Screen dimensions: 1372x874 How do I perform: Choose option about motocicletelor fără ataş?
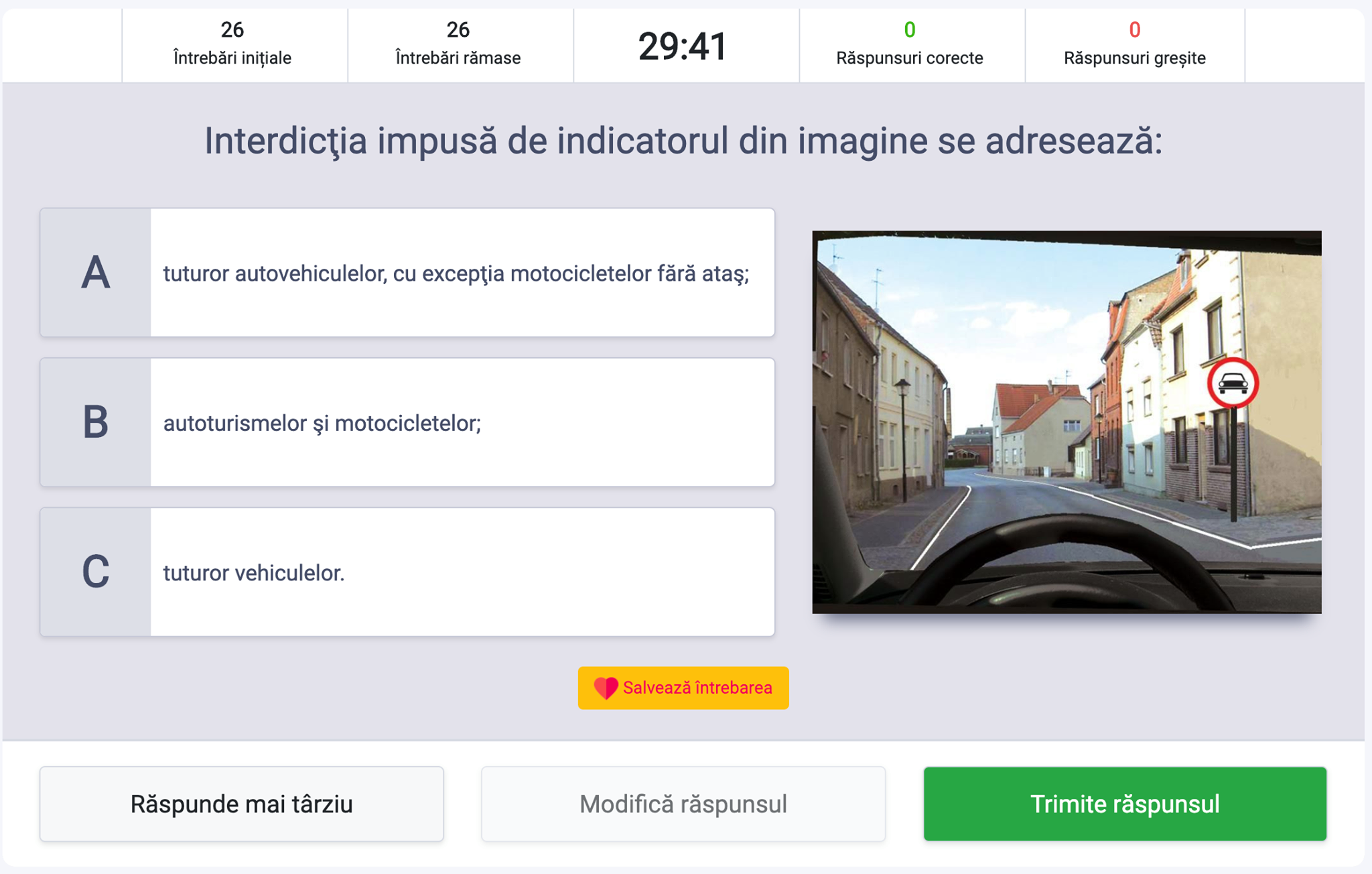pos(407,273)
